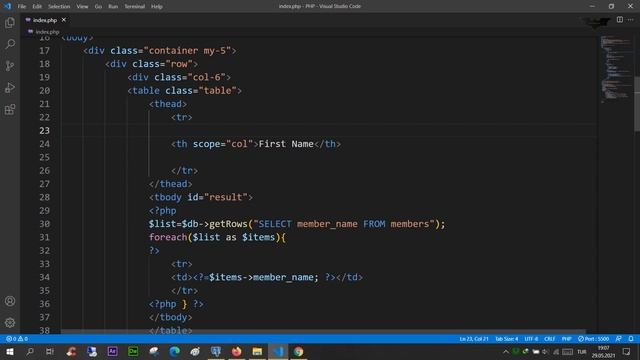The height and width of the screenshot is (360, 640).
Task: Click line number 30 in the gutter
Action: (44, 224)
